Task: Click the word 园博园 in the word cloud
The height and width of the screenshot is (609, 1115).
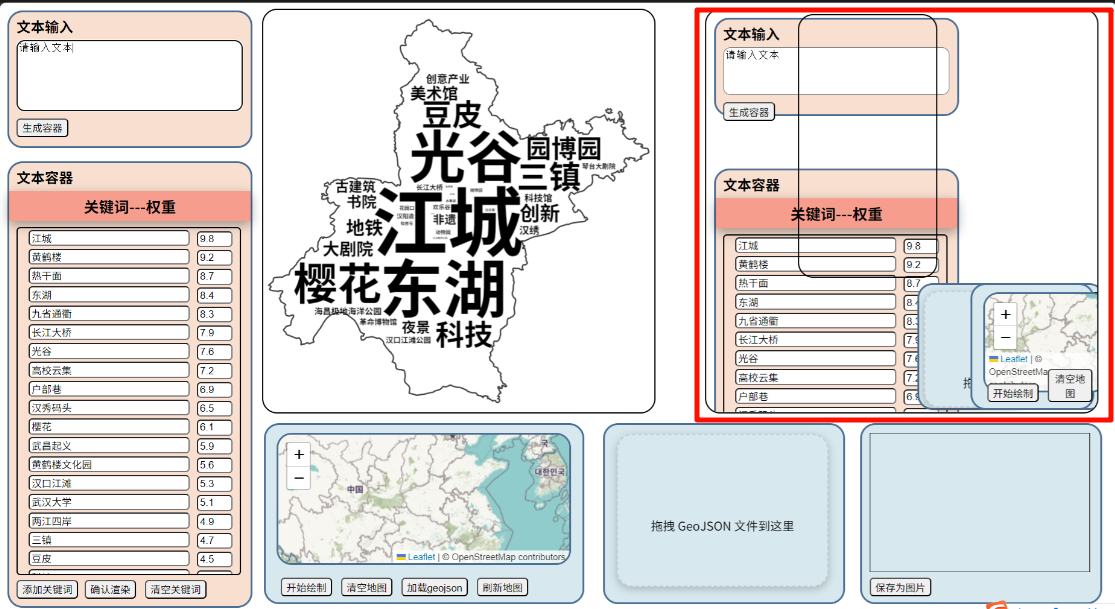Action: click(564, 149)
